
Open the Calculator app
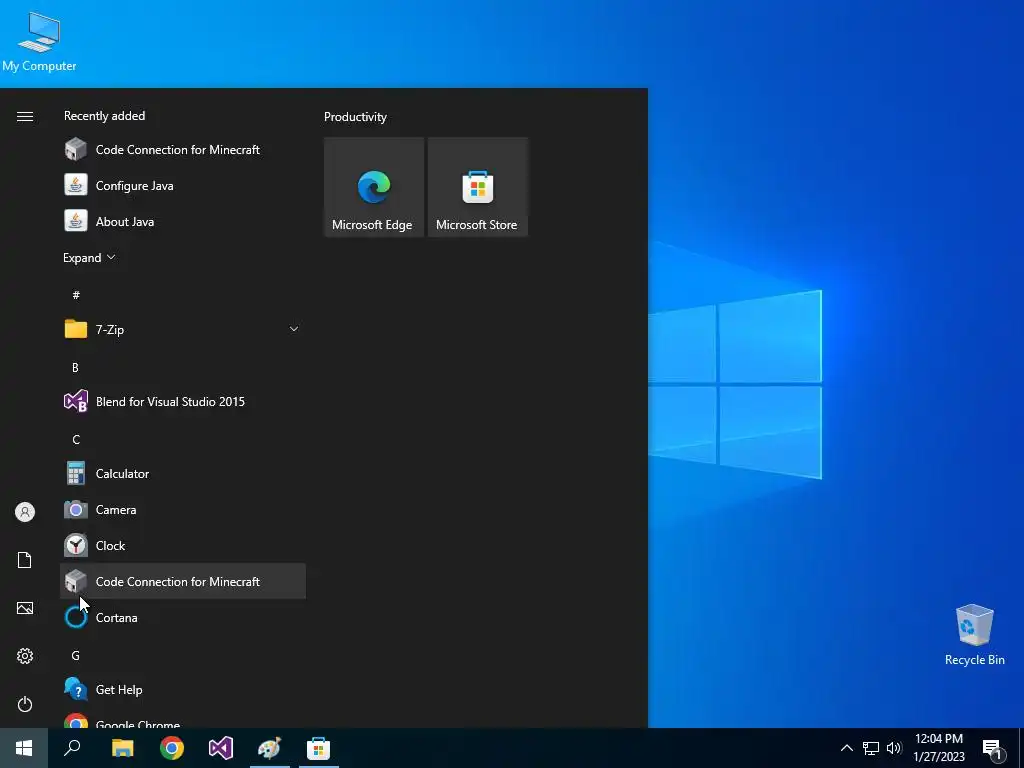pyautogui.click(x=183, y=473)
